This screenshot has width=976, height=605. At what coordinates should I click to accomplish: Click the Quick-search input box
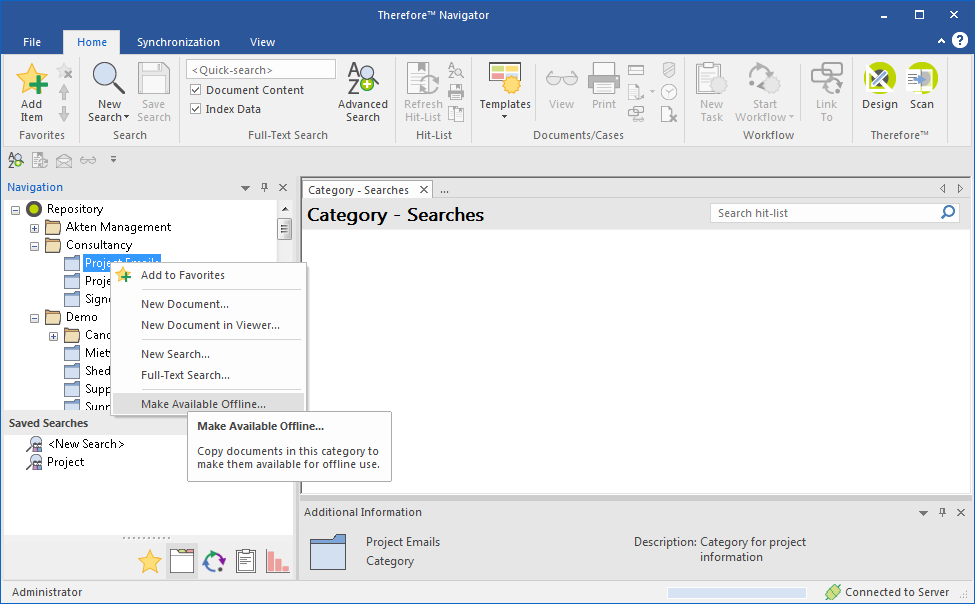coord(262,70)
